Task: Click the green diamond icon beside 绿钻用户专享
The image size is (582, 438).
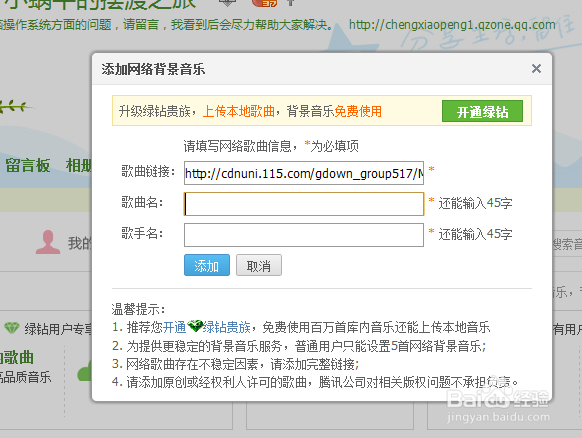Action: [12, 328]
